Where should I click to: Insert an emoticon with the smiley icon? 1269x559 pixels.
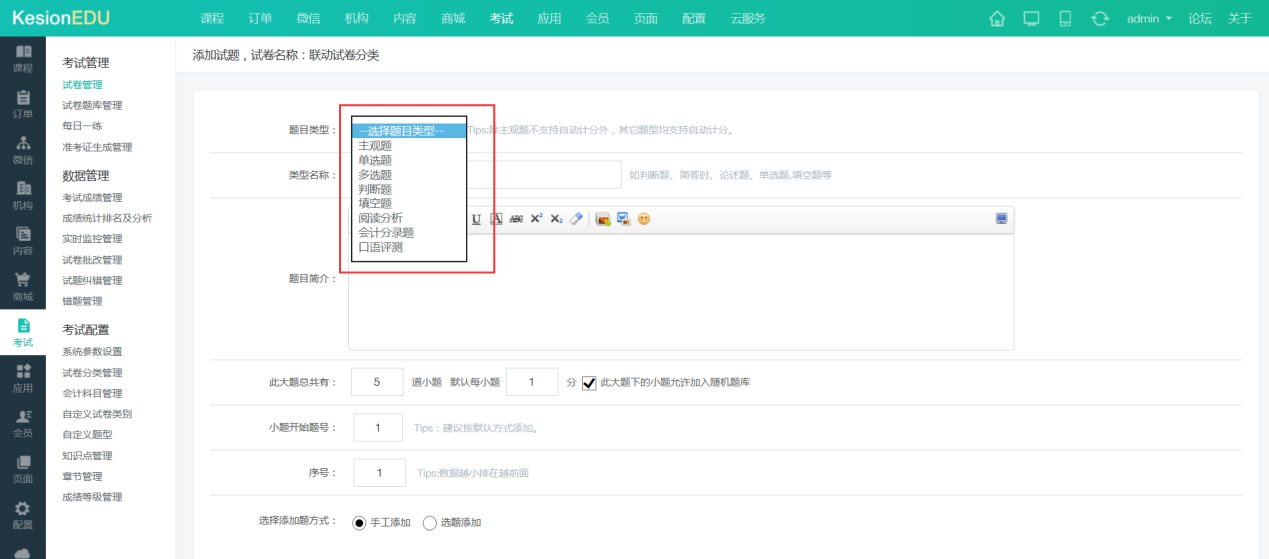[x=644, y=219]
